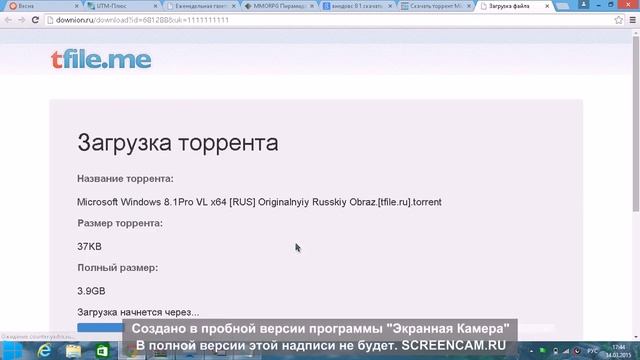Open the Windows Start button

(12, 351)
